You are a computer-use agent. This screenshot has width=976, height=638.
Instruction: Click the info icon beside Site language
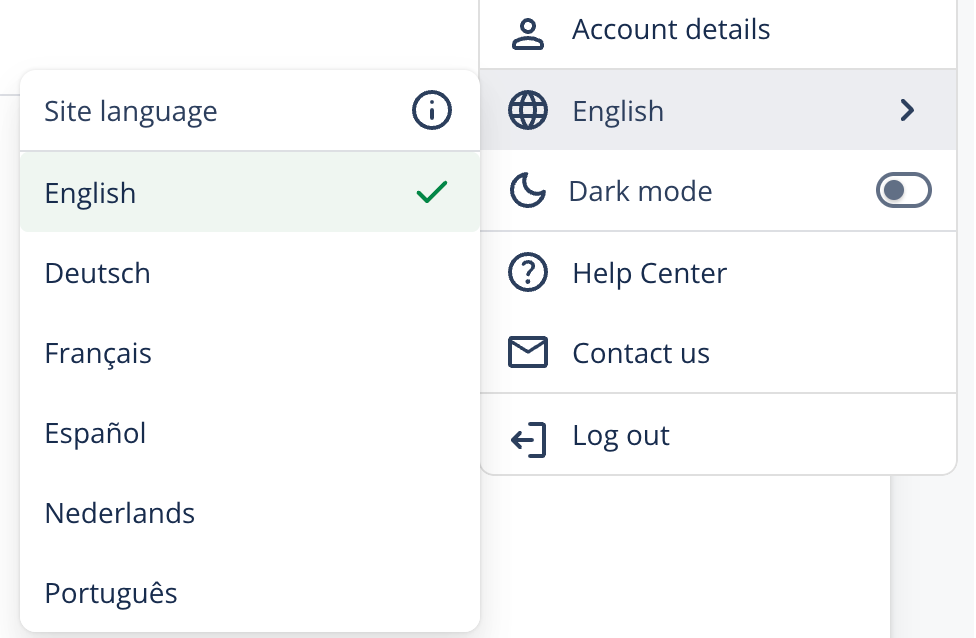pos(432,111)
